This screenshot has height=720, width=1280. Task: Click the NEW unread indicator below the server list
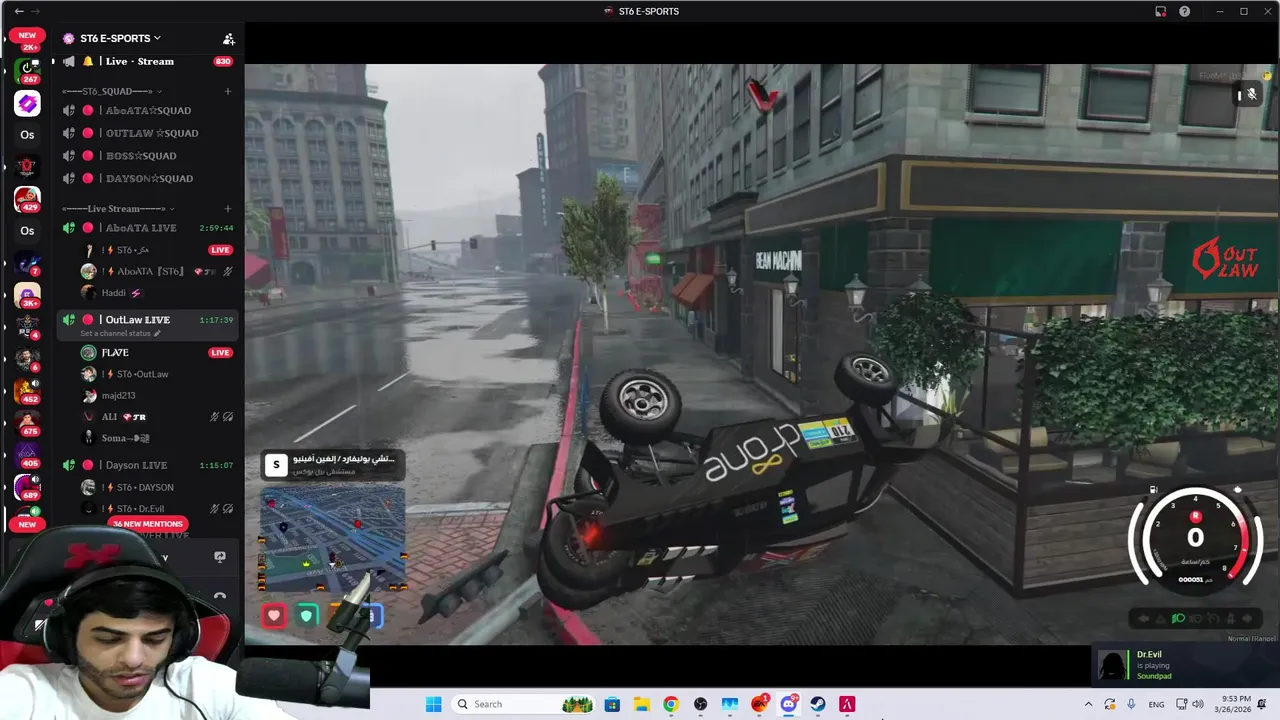point(27,524)
